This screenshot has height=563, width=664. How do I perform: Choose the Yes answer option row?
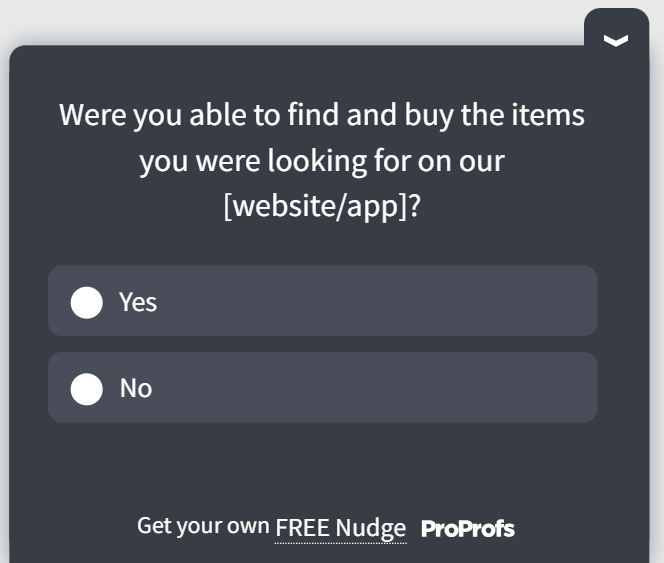[x=322, y=301]
